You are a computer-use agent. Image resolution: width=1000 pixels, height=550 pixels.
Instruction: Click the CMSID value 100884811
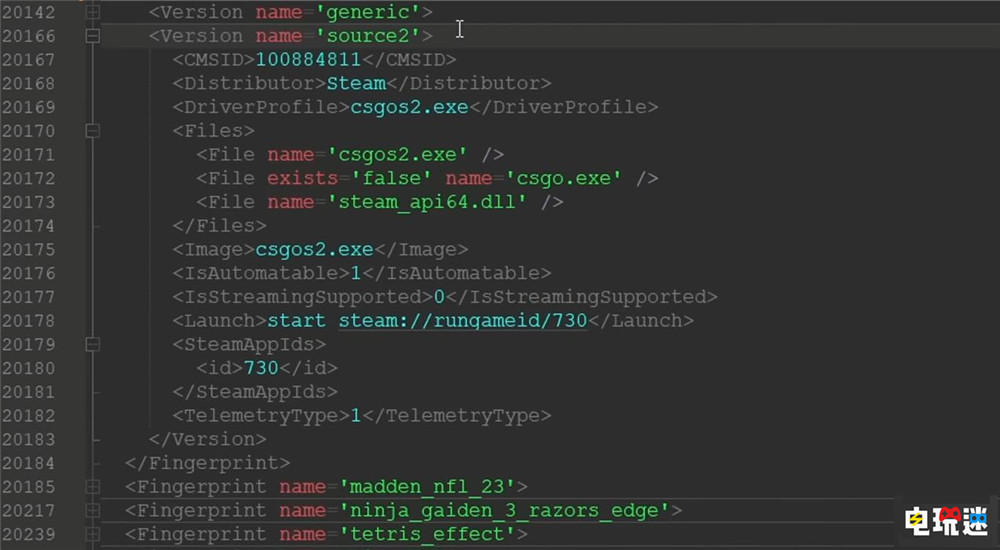pyautogui.click(x=309, y=59)
